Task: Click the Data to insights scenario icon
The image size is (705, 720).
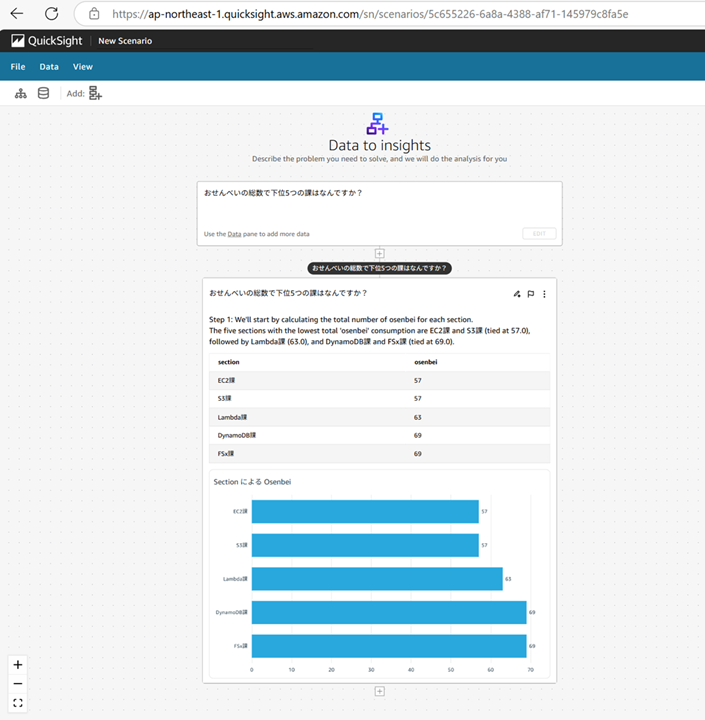Action: coord(378,124)
